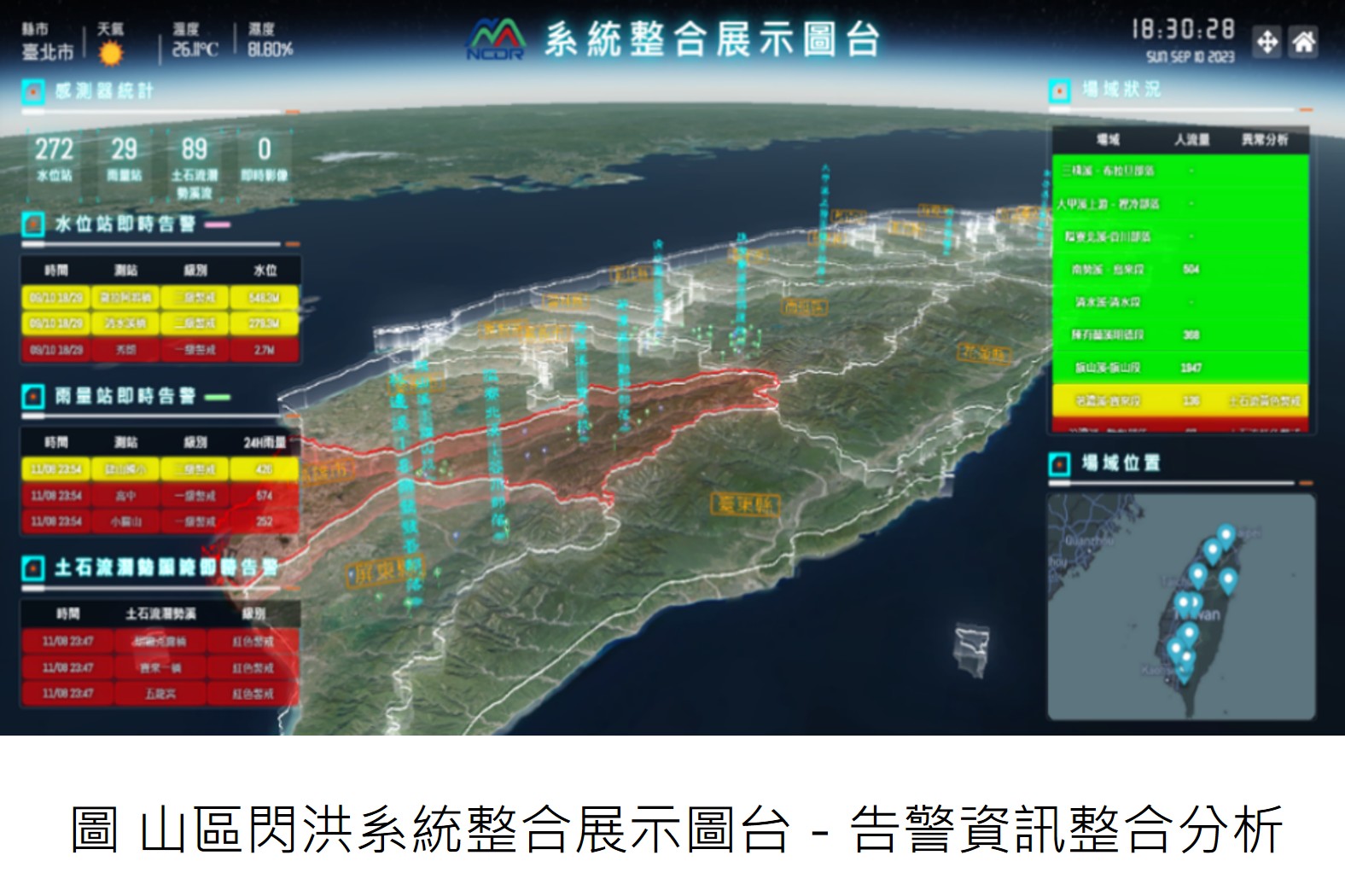Click the sunny weather icon
The width and height of the screenshot is (1345, 896).
(x=110, y=54)
